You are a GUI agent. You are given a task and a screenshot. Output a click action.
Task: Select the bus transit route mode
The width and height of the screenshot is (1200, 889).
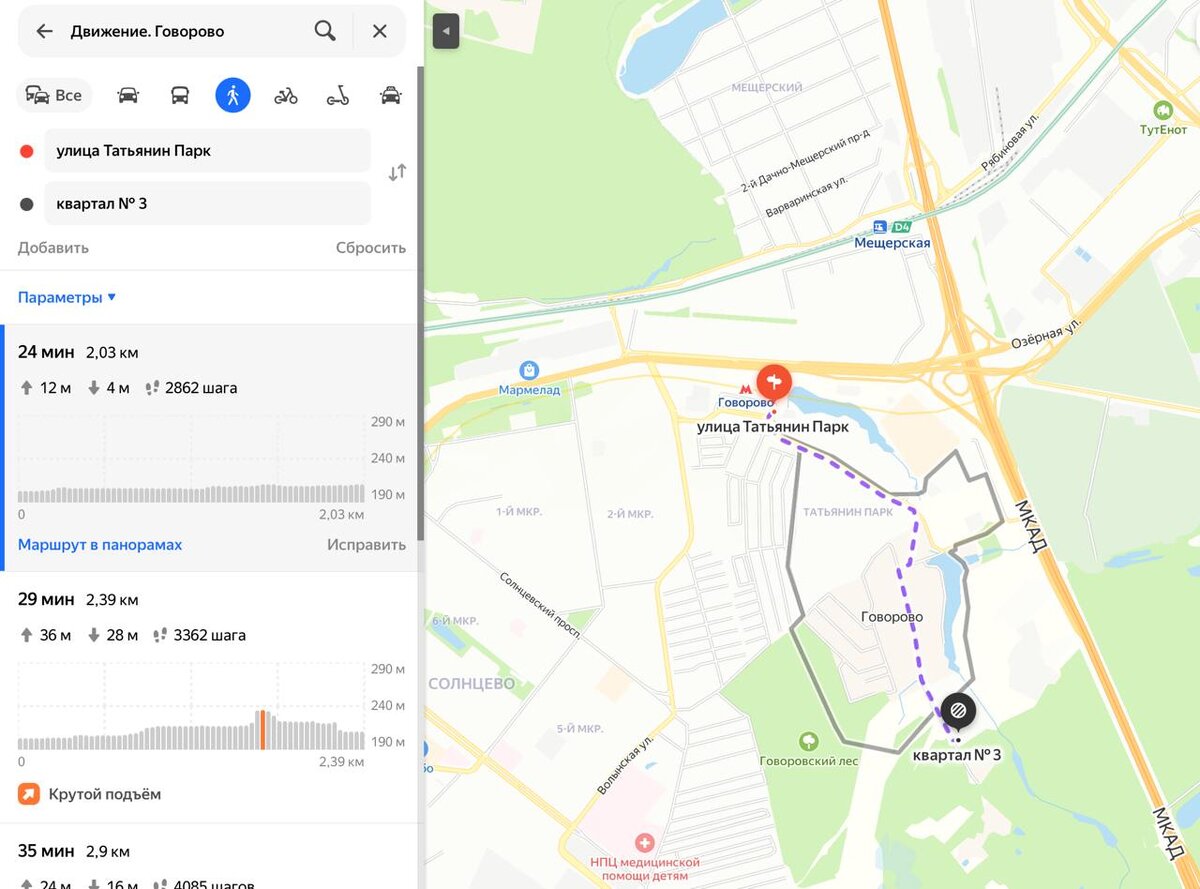(180, 96)
